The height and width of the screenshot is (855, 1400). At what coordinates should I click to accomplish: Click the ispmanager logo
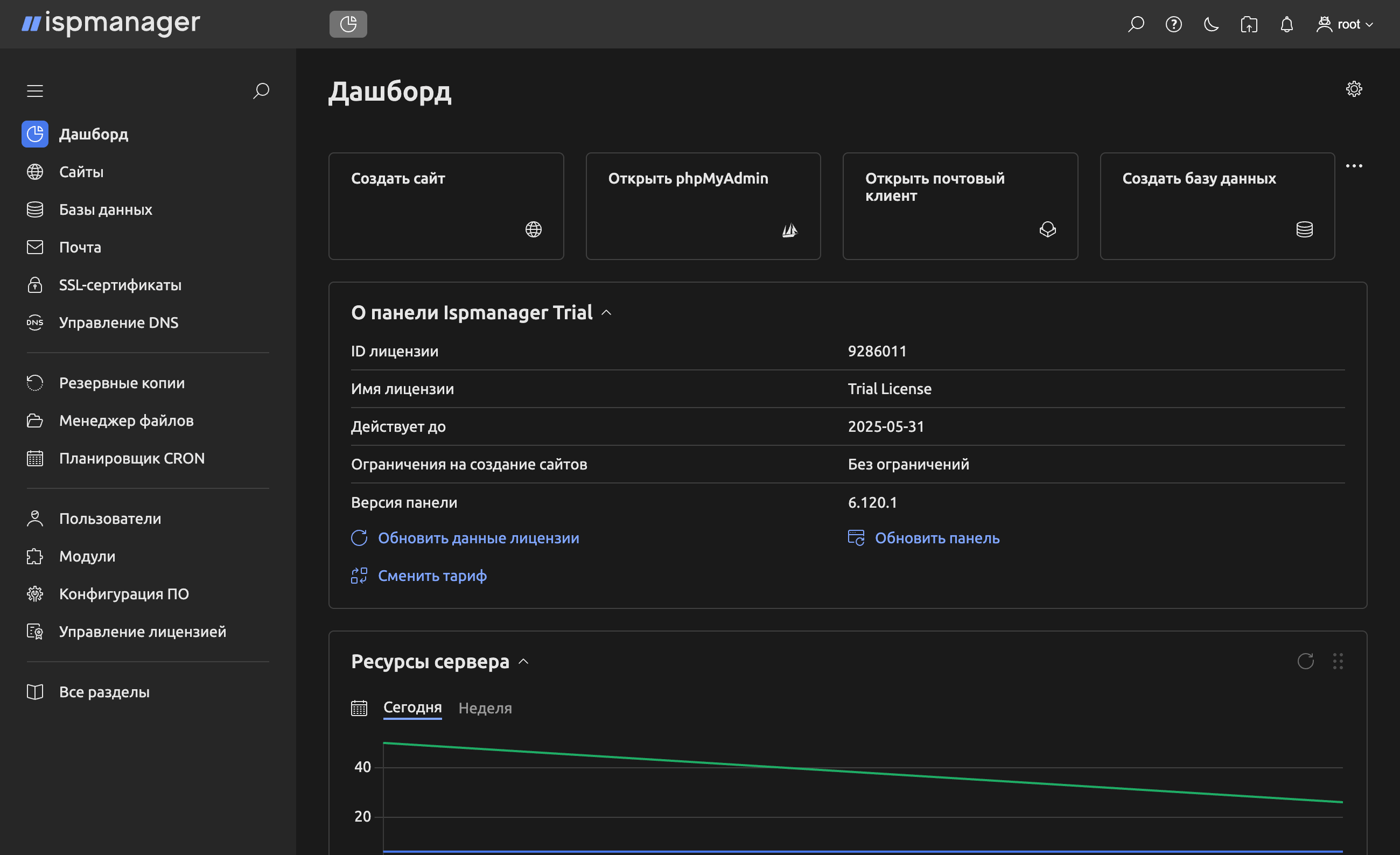click(x=111, y=23)
